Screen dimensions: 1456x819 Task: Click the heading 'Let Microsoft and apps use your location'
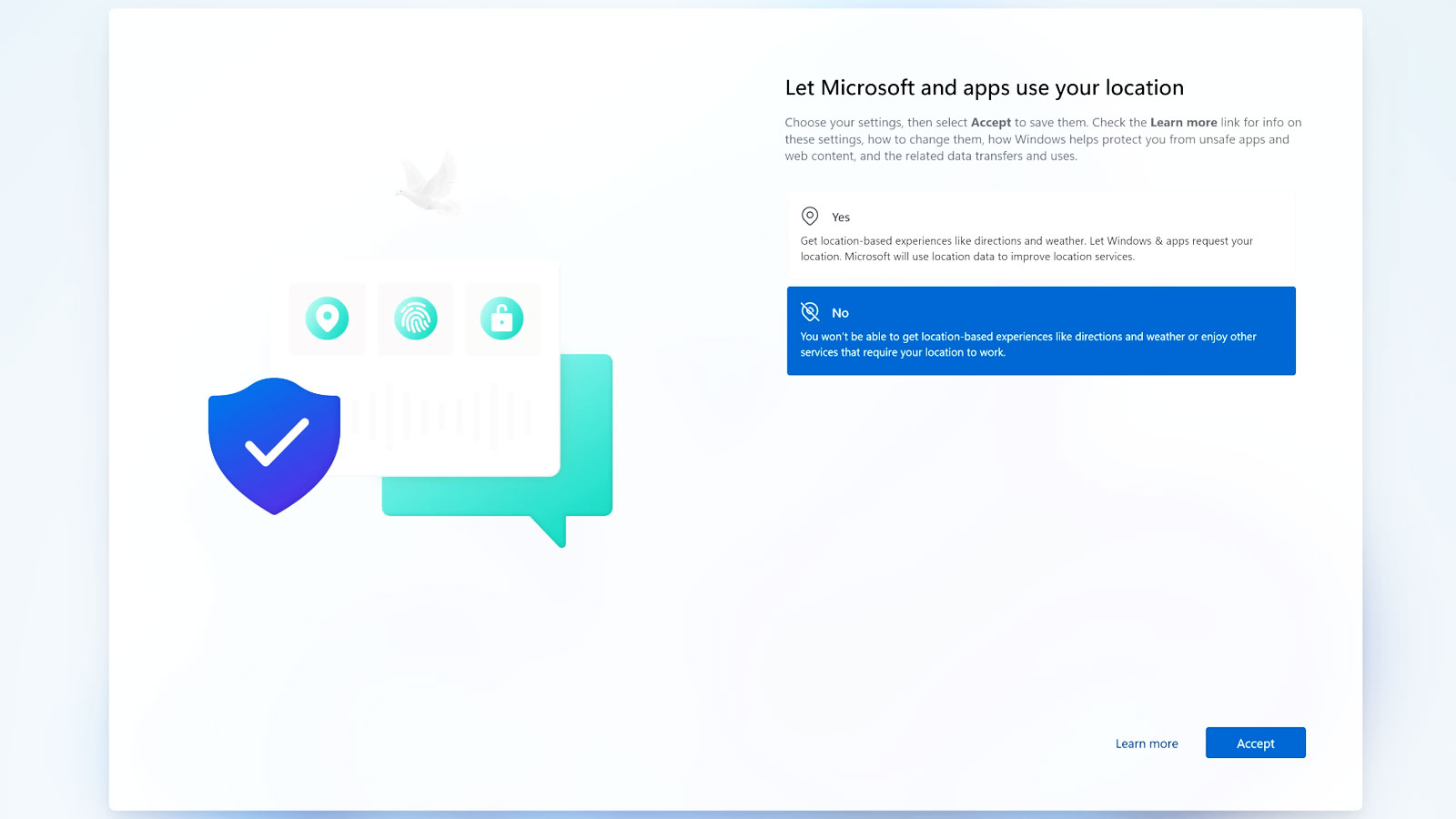click(985, 87)
